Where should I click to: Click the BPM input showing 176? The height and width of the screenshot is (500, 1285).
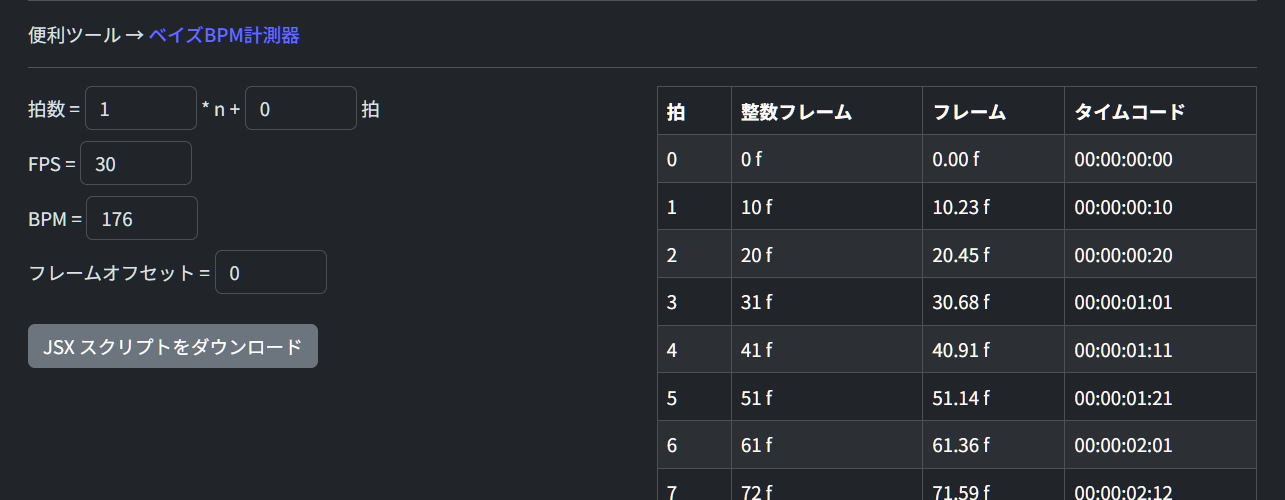[142, 219]
